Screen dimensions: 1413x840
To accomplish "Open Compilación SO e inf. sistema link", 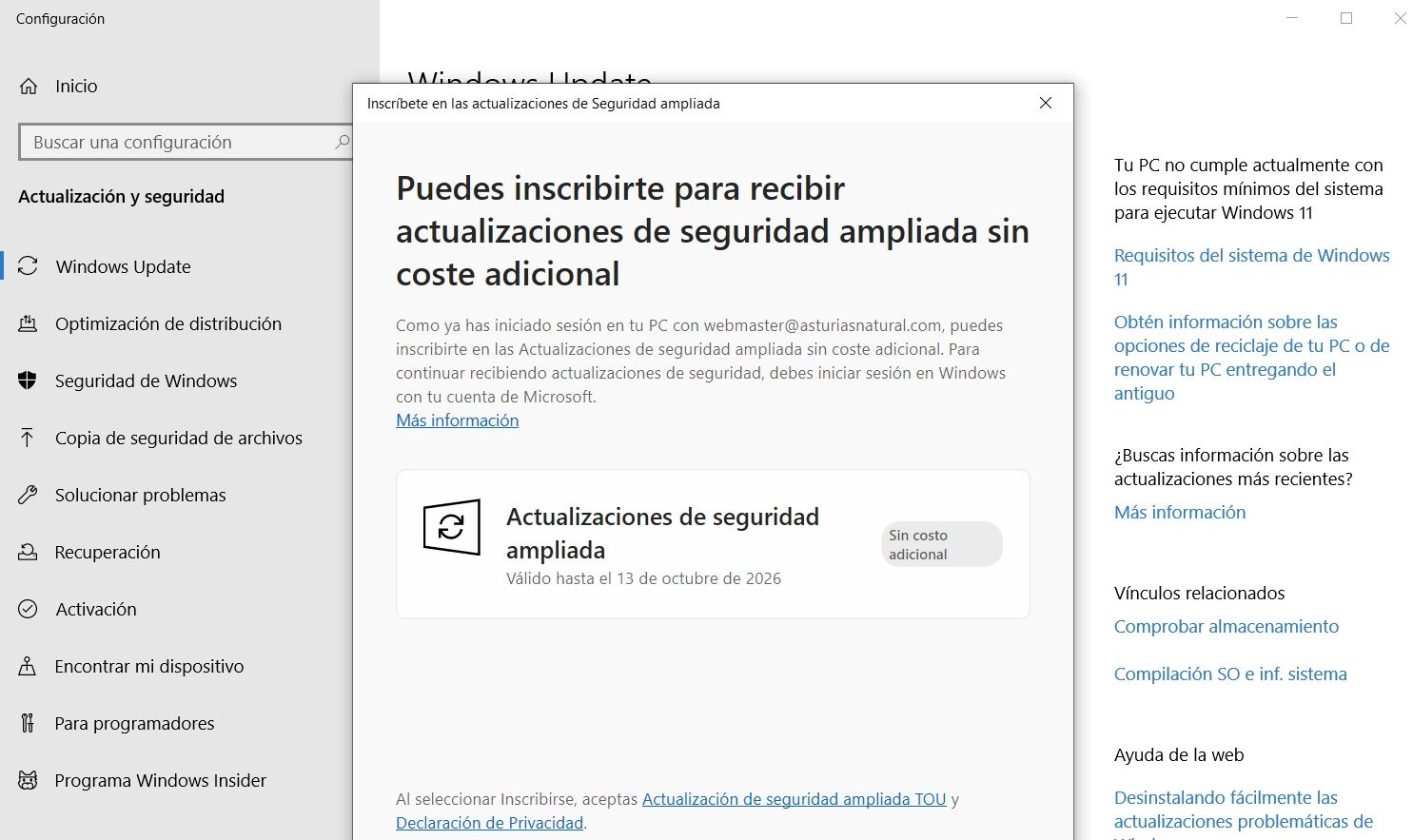I will click(x=1229, y=674).
